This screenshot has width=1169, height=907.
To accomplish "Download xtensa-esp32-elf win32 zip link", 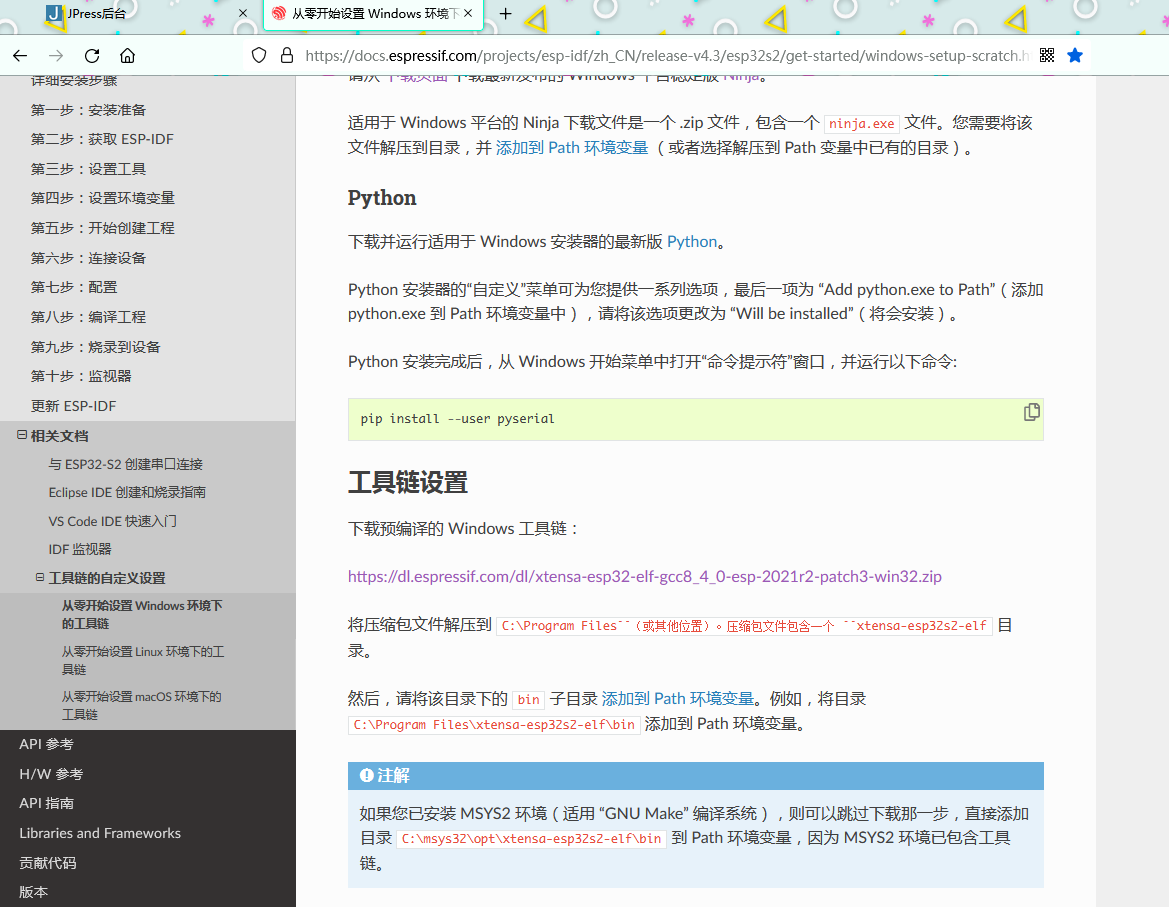I will [645, 576].
